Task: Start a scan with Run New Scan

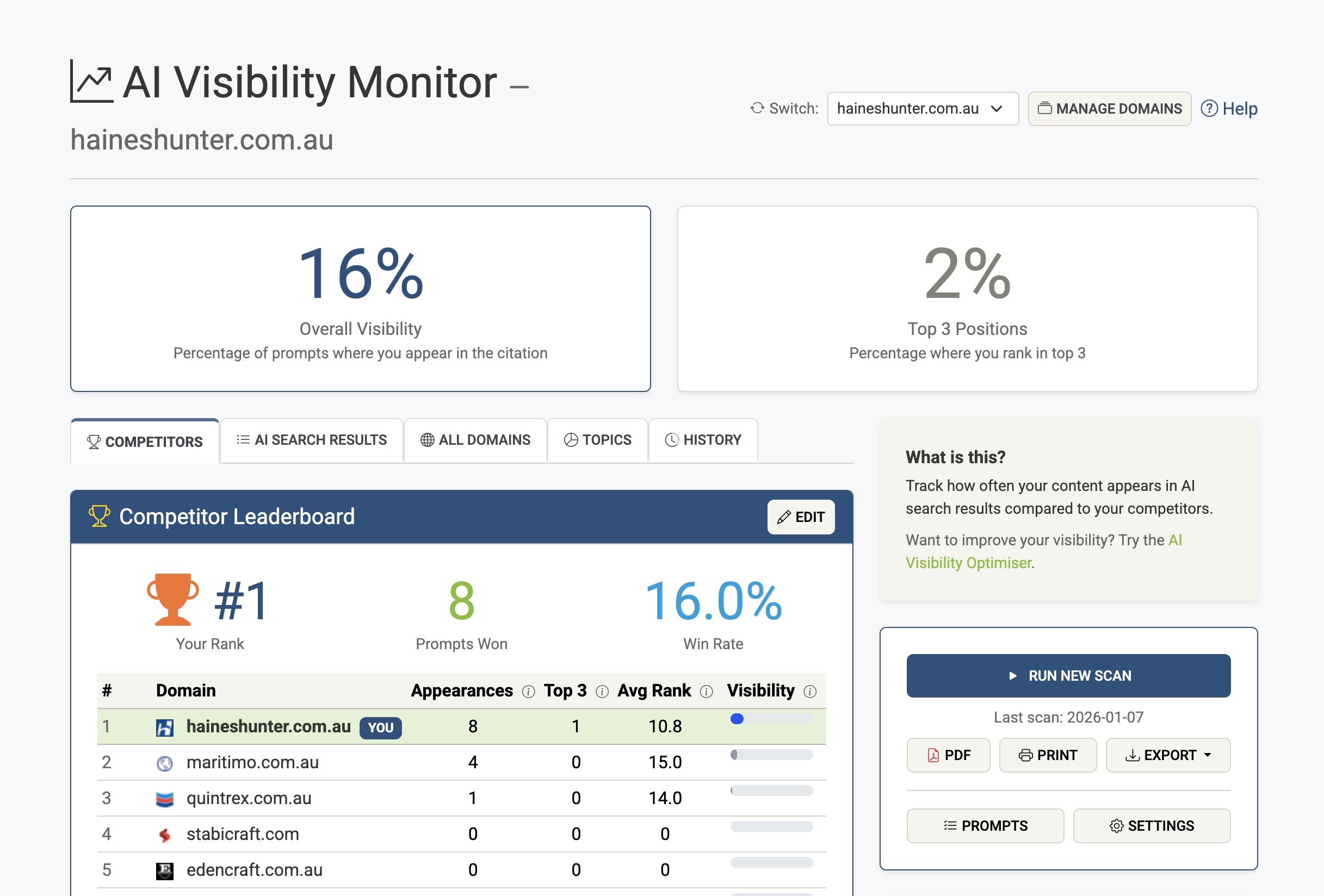Action: [x=1068, y=676]
